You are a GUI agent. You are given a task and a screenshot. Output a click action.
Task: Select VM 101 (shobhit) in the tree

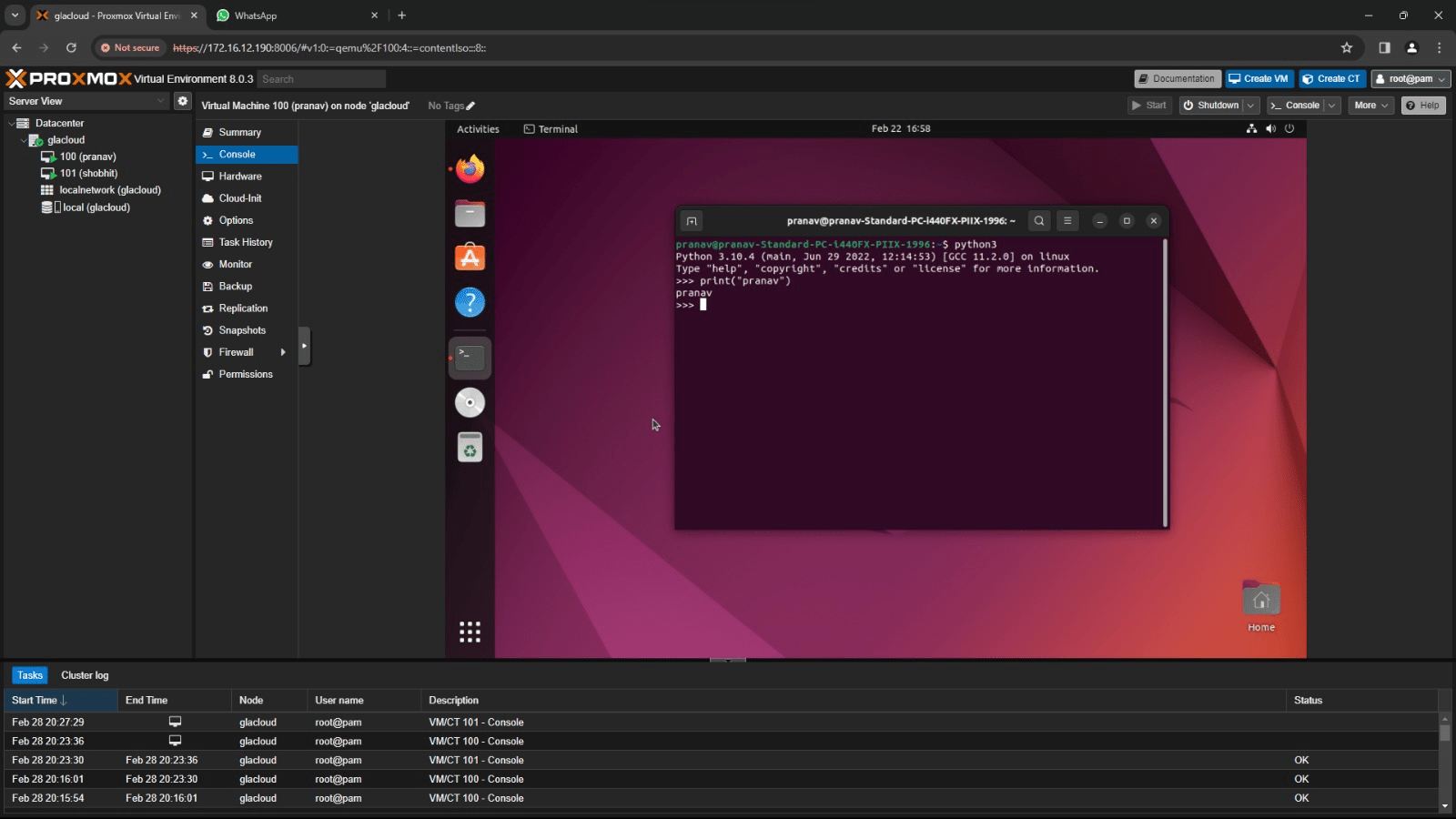(88, 173)
